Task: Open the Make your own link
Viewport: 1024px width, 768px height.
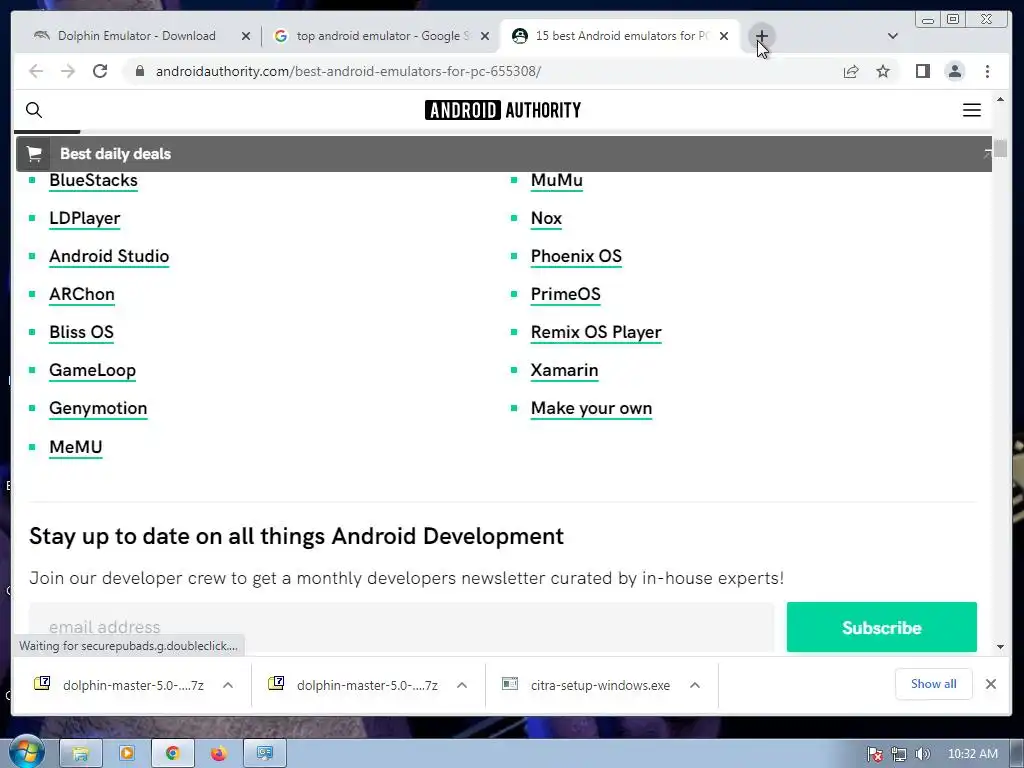Action: 591,409
